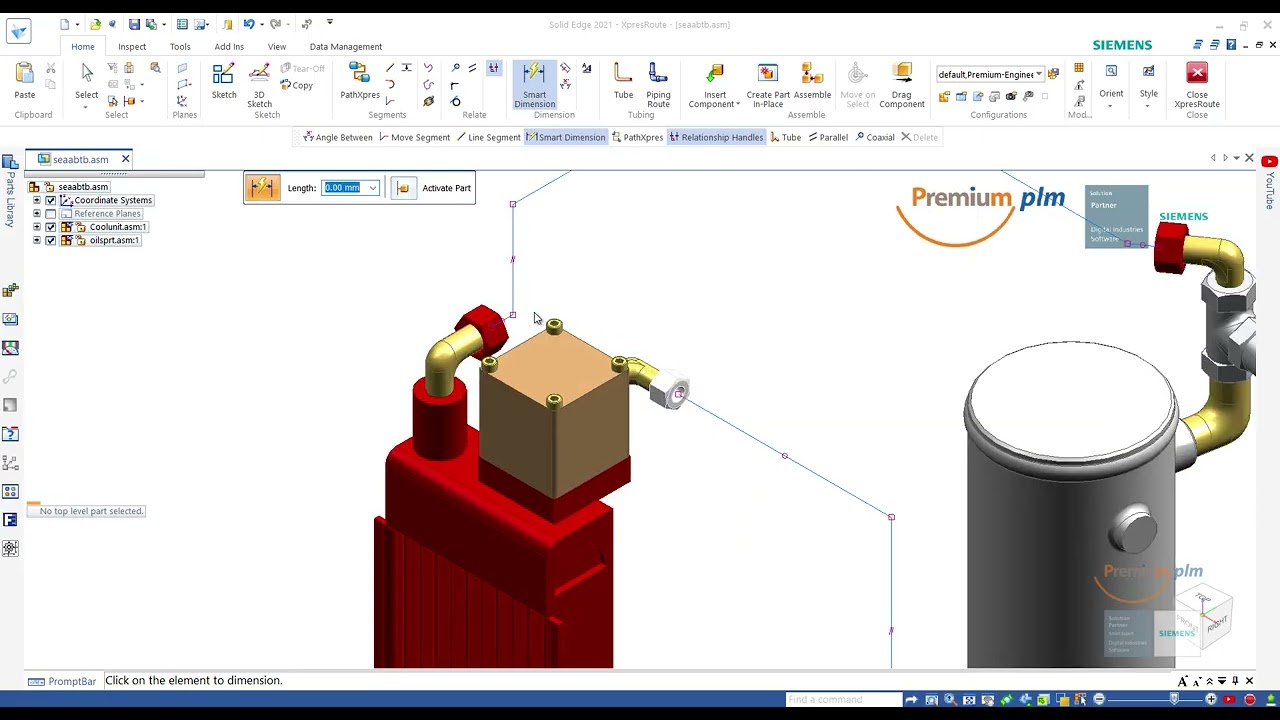Click in the Length value field
Screen dimensions: 1280x720
click(344, 188)
